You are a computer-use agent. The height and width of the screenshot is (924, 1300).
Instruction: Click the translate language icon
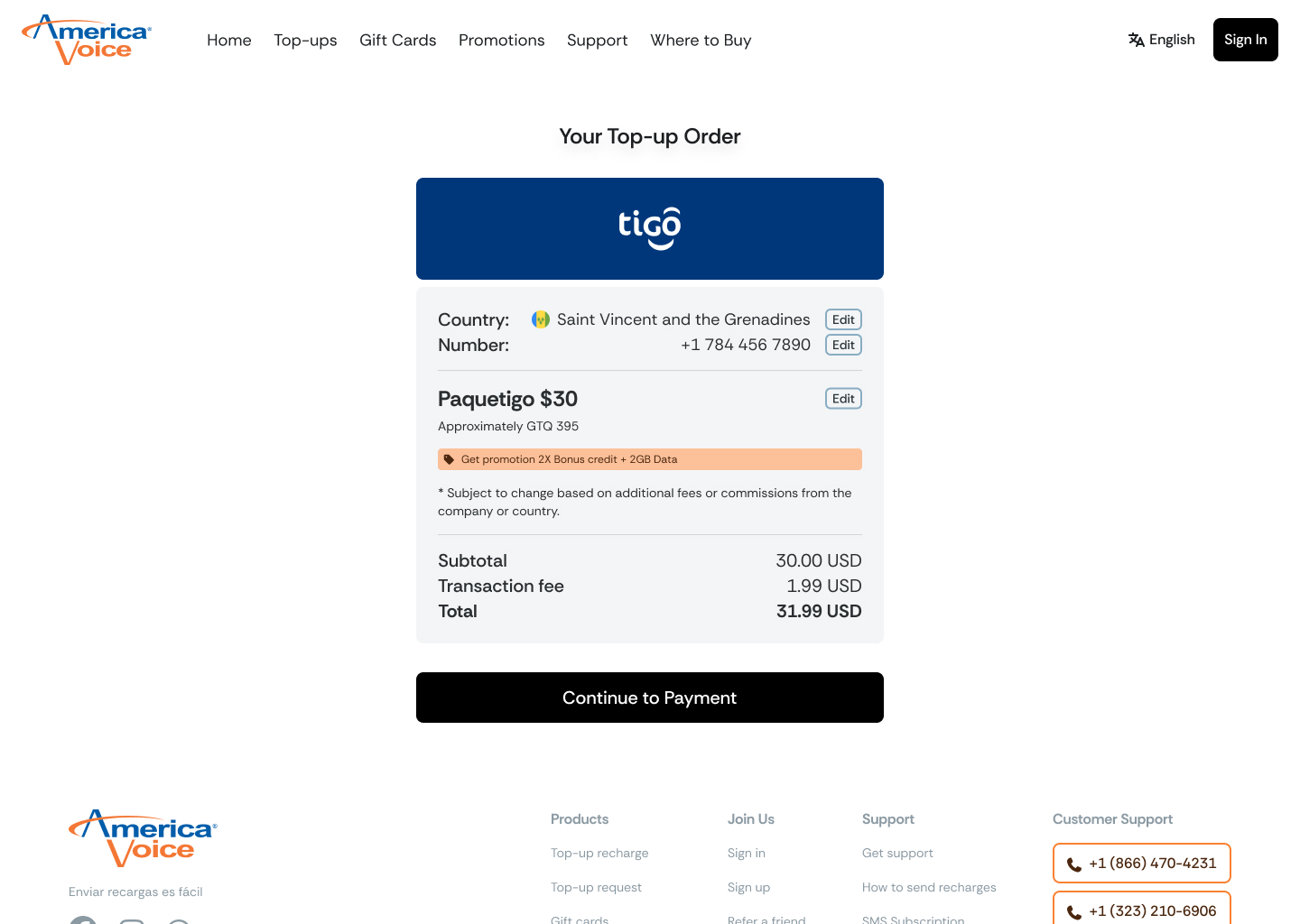pyautogui.click(x=1137, y=40)
